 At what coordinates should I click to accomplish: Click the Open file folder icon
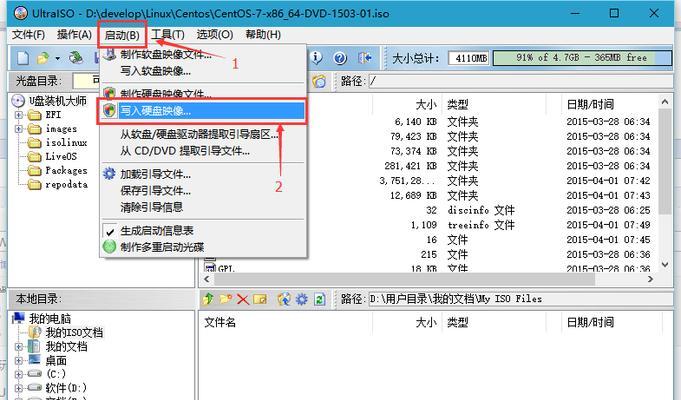[43, 58]
